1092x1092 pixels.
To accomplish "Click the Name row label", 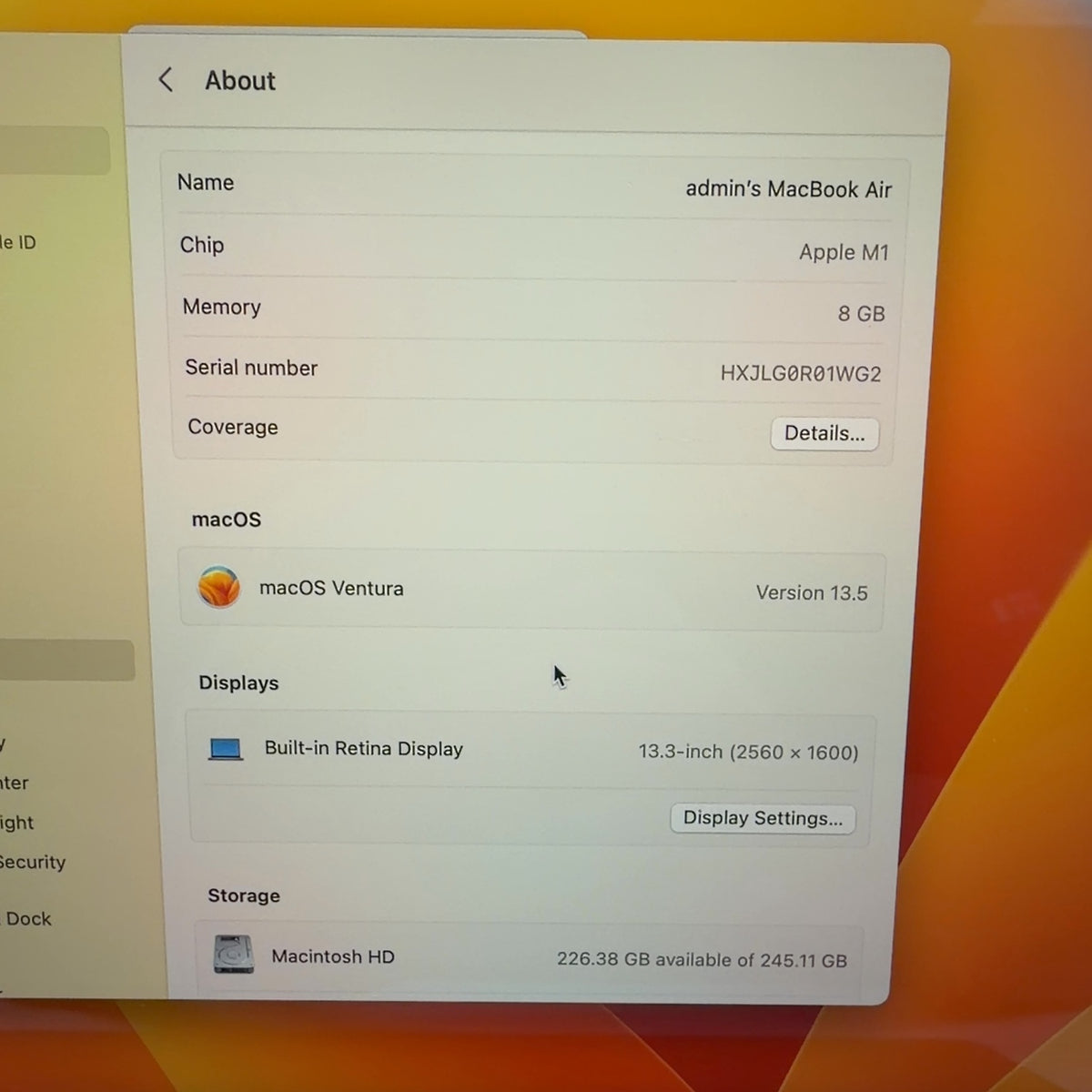I will 206,182.
